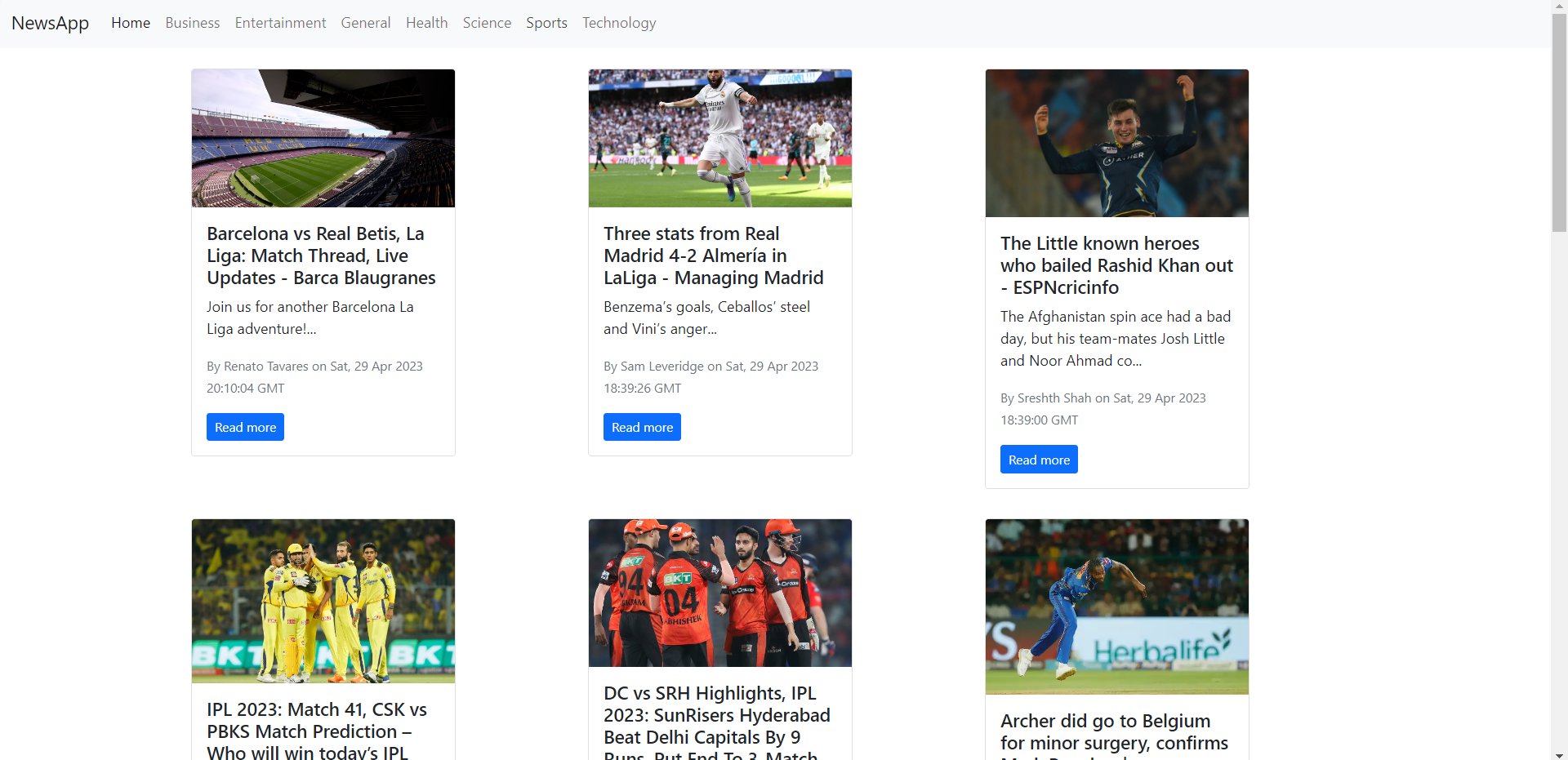1568x760 pixels.
Task: Click the 'Join us for another Barcelona' description
Action: pyautogui.click(x=310, y=318)
